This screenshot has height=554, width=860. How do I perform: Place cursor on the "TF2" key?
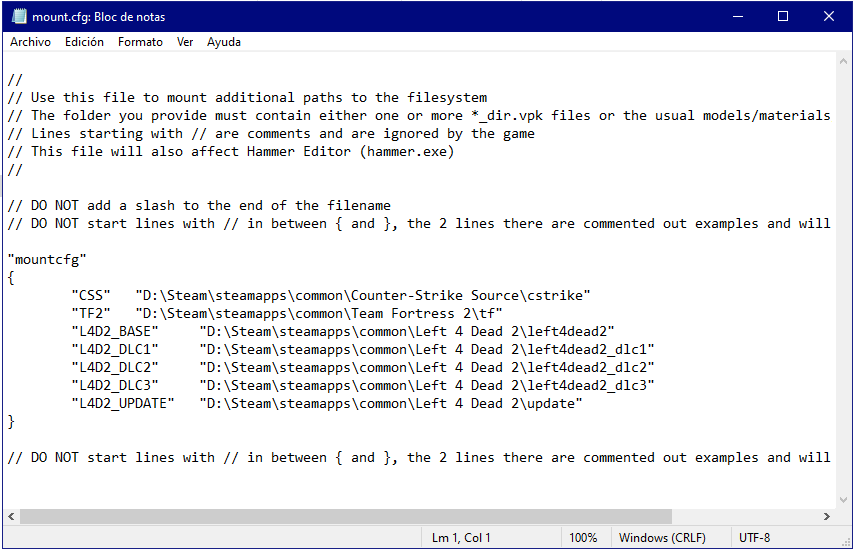tap(90, 314)
